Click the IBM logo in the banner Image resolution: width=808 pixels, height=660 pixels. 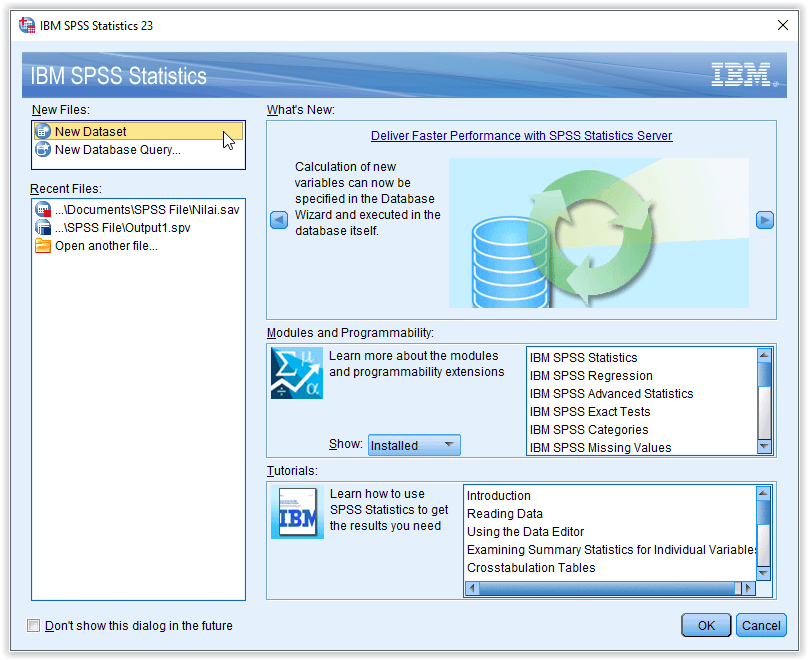tap(744, 75)
